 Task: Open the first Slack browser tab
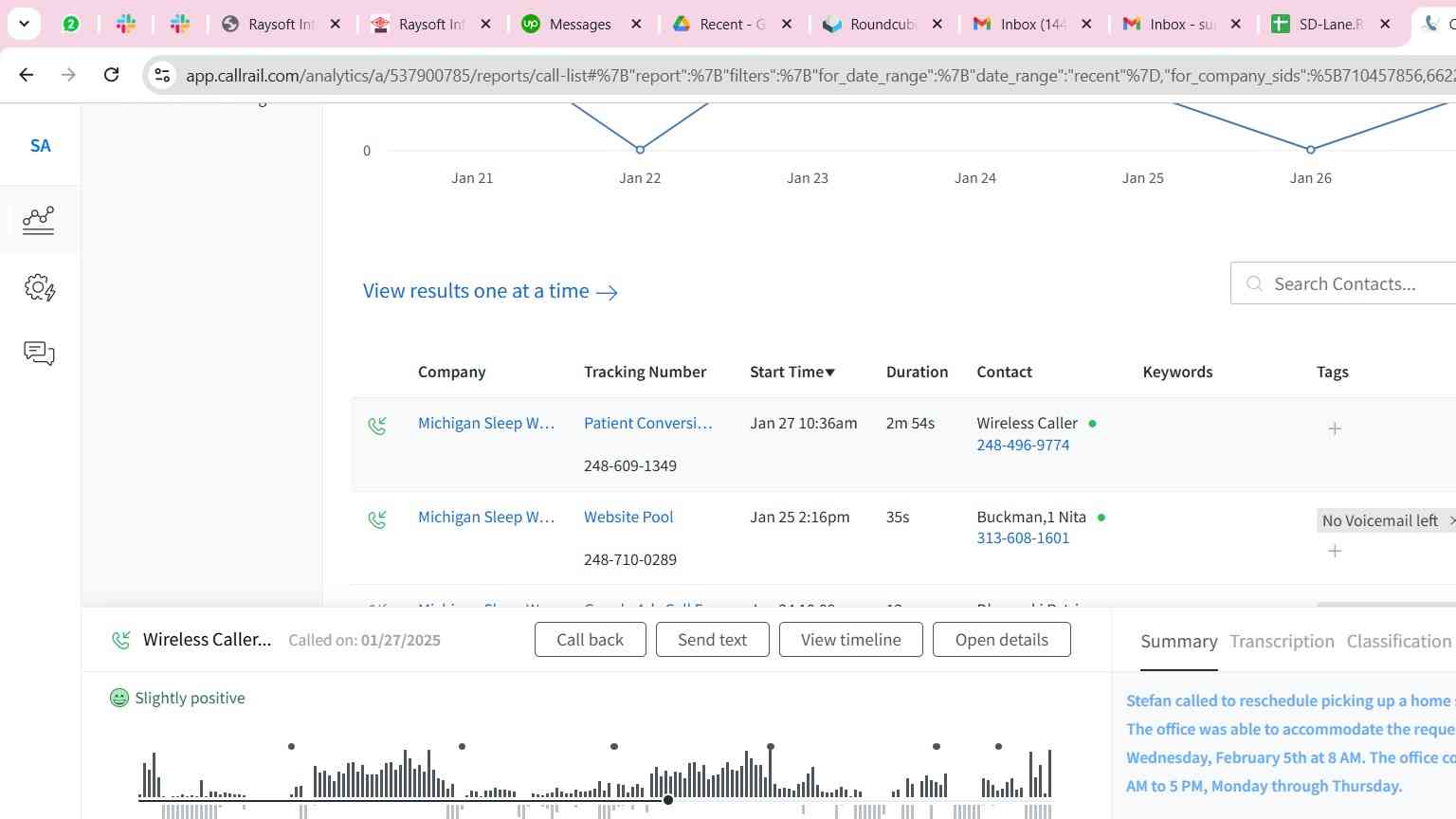[x=126, y=25]
